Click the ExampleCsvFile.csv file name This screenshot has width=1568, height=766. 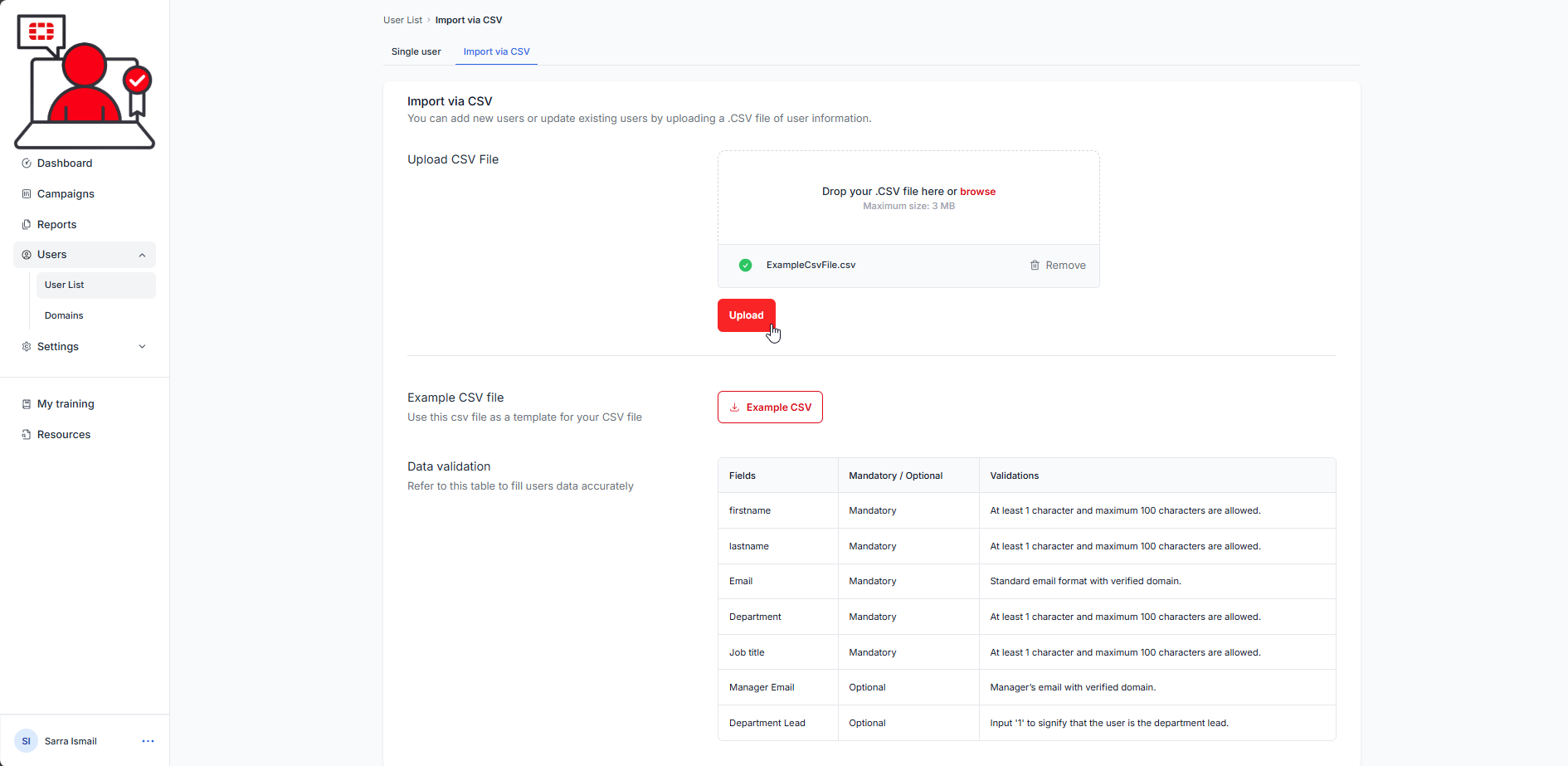tap(811, 266)
